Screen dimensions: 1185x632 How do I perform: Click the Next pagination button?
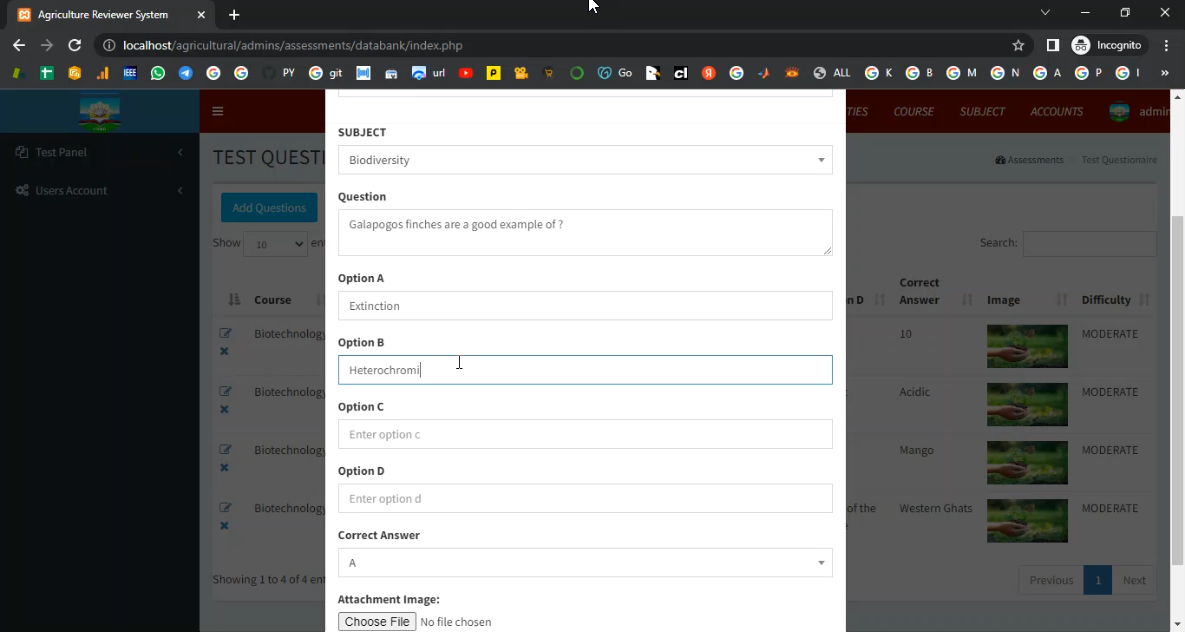click(1133, 580)
